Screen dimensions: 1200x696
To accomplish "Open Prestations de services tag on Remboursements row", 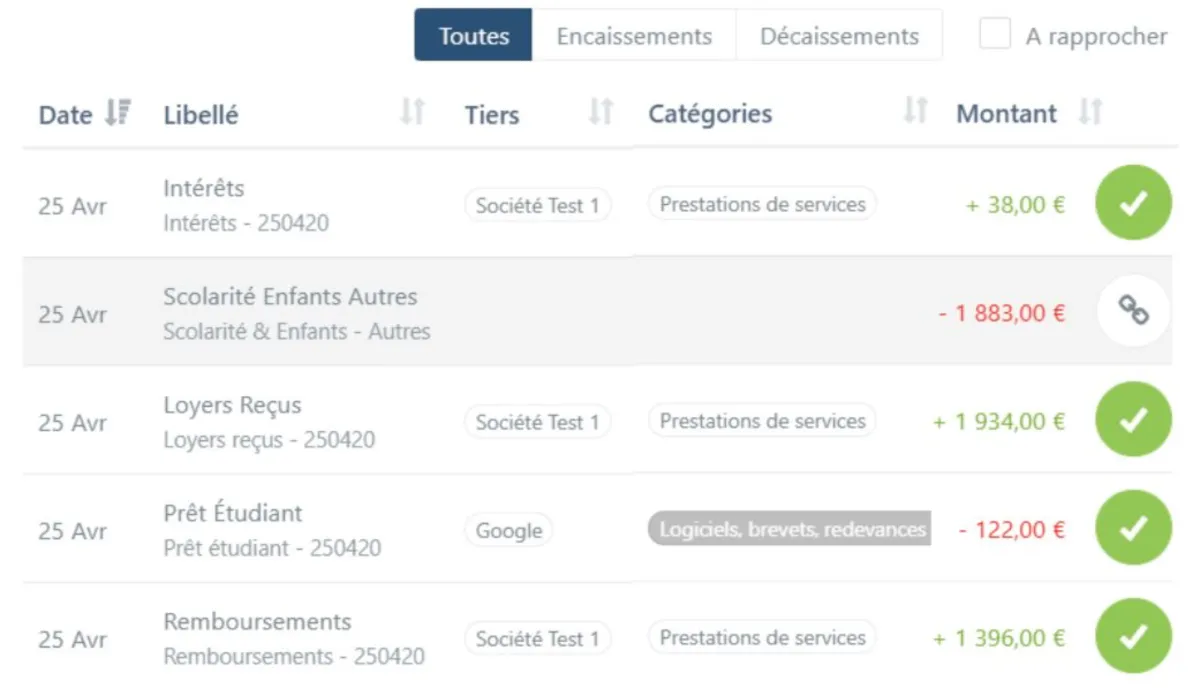I will click(762, 637).
